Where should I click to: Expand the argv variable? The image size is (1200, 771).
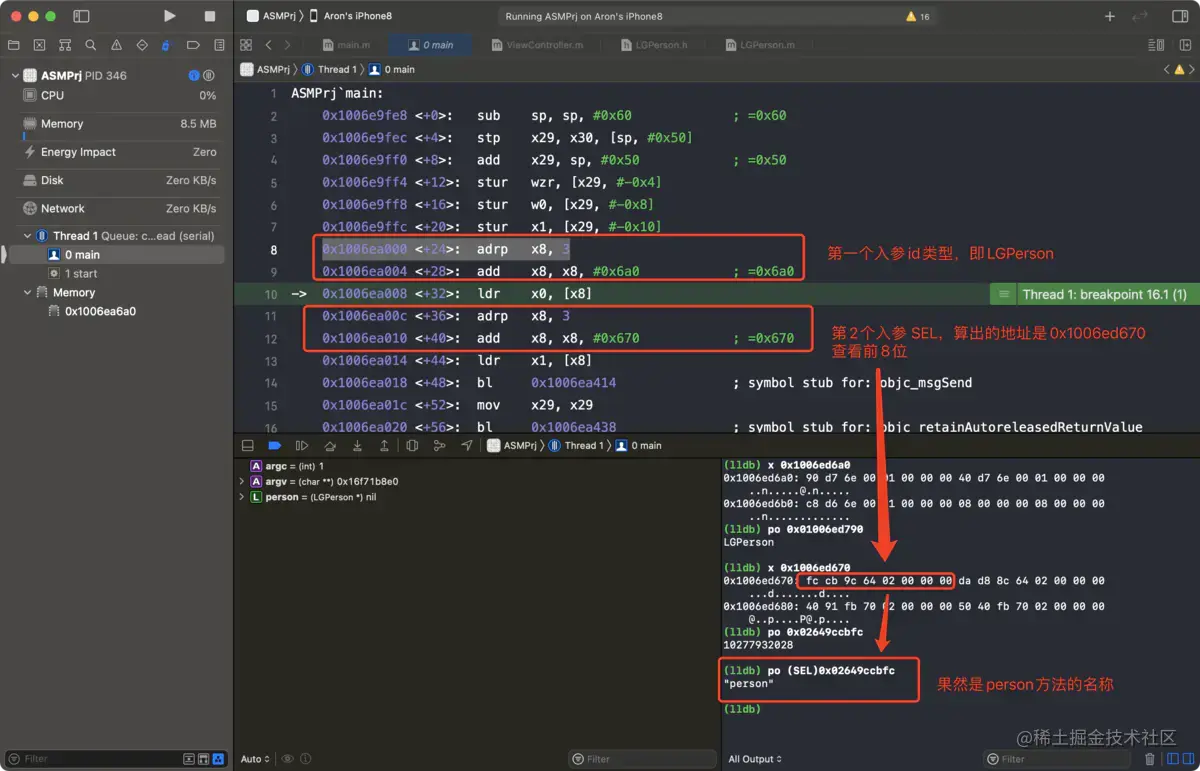(241, 482)
